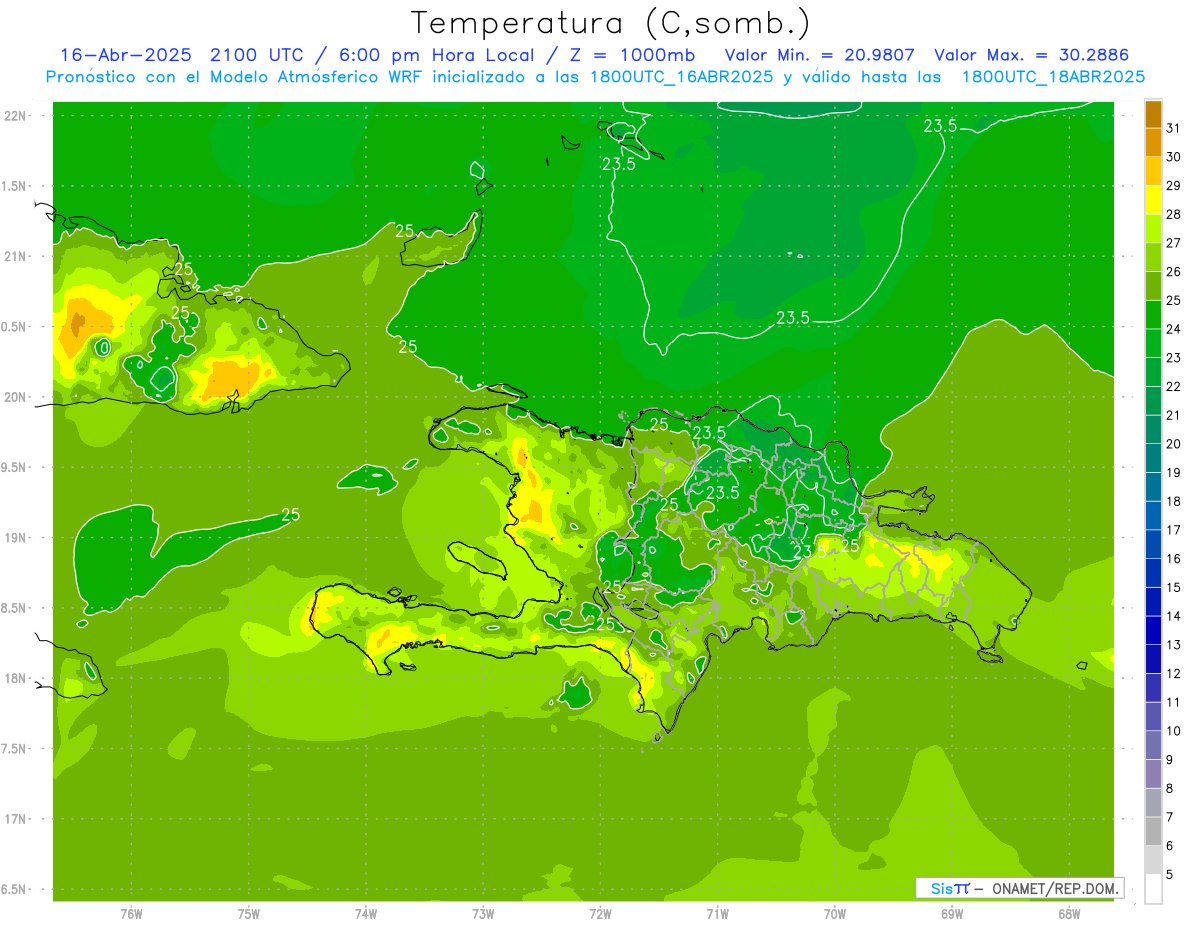Click the "21N" latitude axis label
The image size is (1200, 927).
[x=15, y=256]
